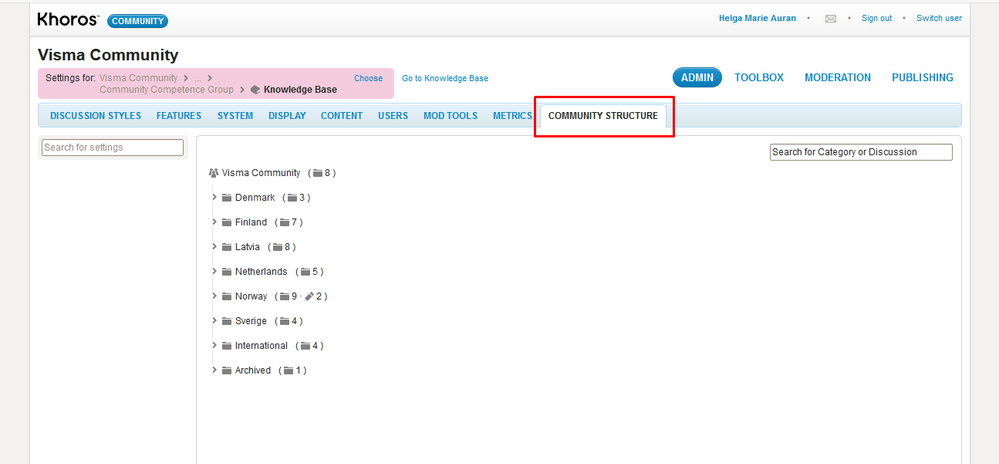999x464 pixels.
Task: Click the Khoros logo
Action: [68, 20]
